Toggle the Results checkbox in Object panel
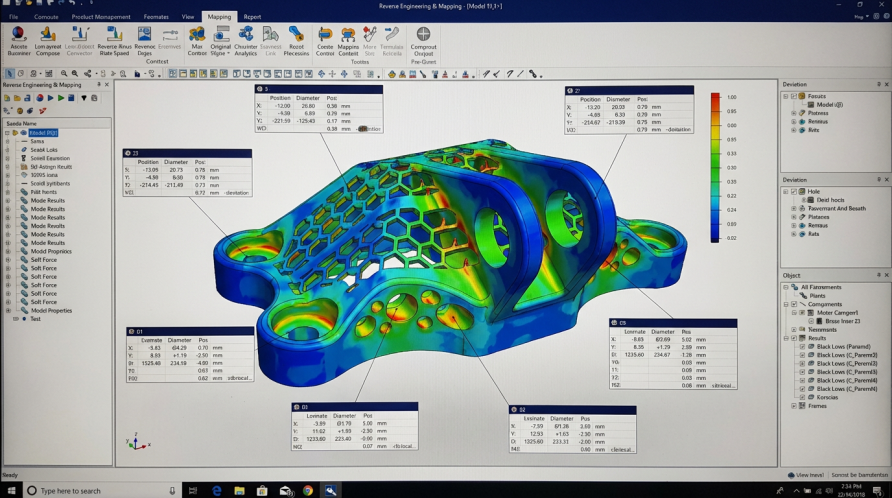Screen dimensions: 892x498 pos(794,338)
